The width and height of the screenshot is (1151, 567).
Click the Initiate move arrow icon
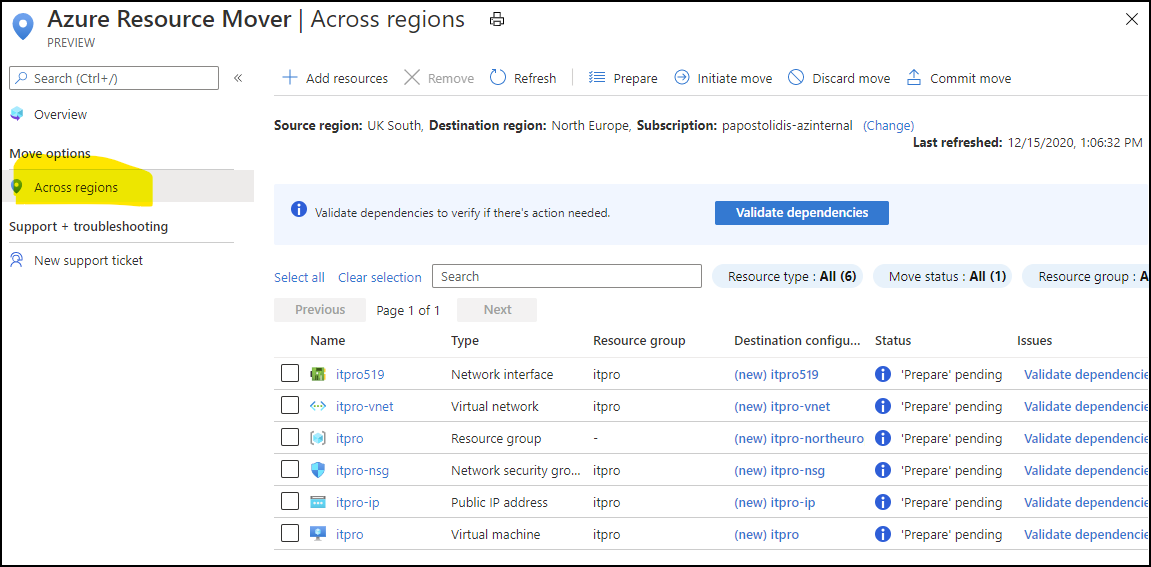point(682,78)
